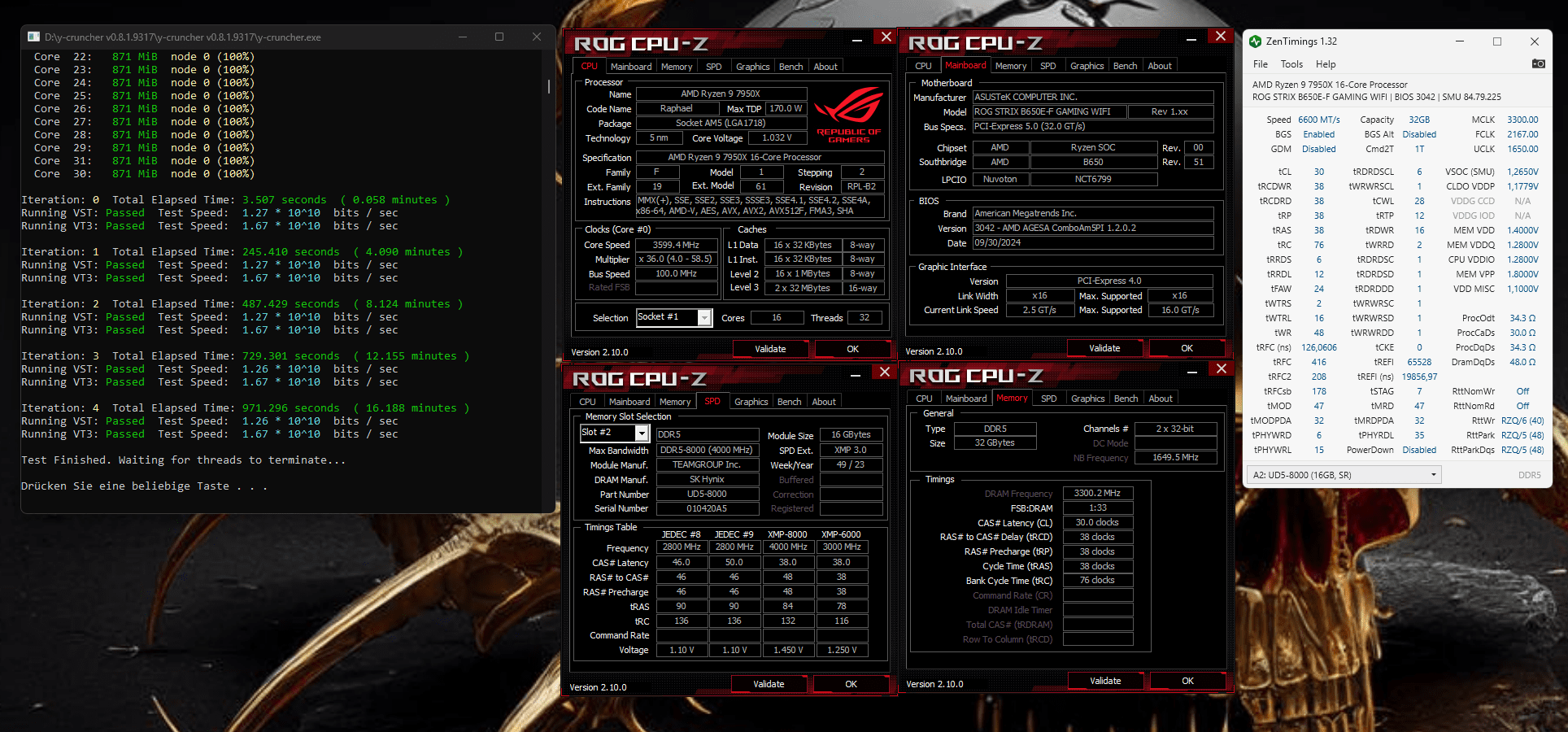Select SPD tab in CPU-Z motherboard window
This screenshot has height=732, width=1568.
point(1048,66)
